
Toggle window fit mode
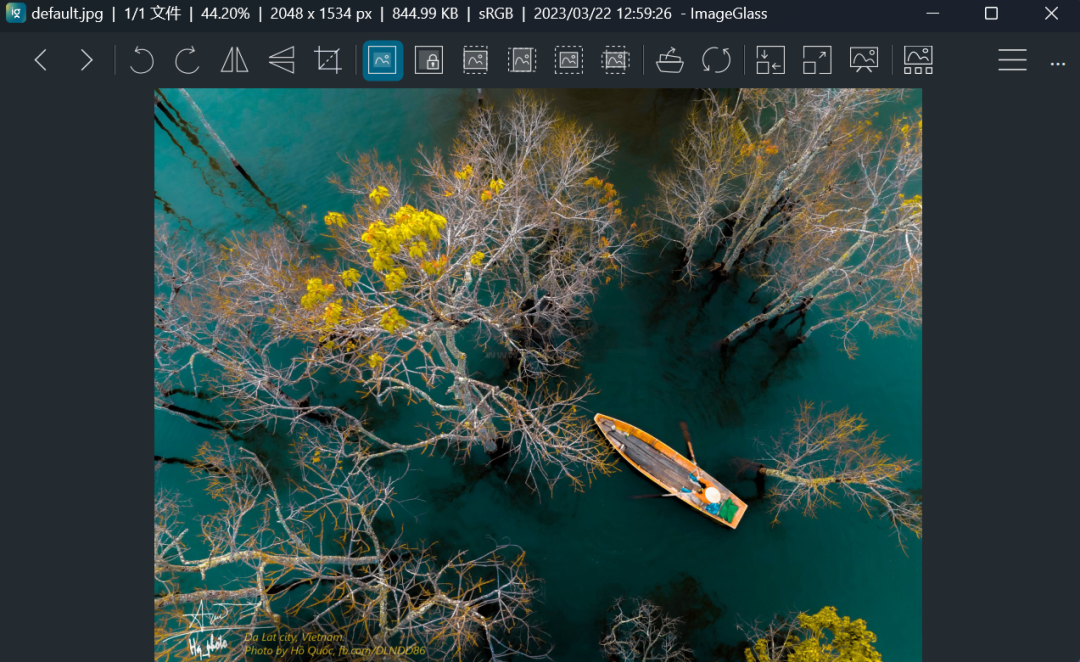770,60
